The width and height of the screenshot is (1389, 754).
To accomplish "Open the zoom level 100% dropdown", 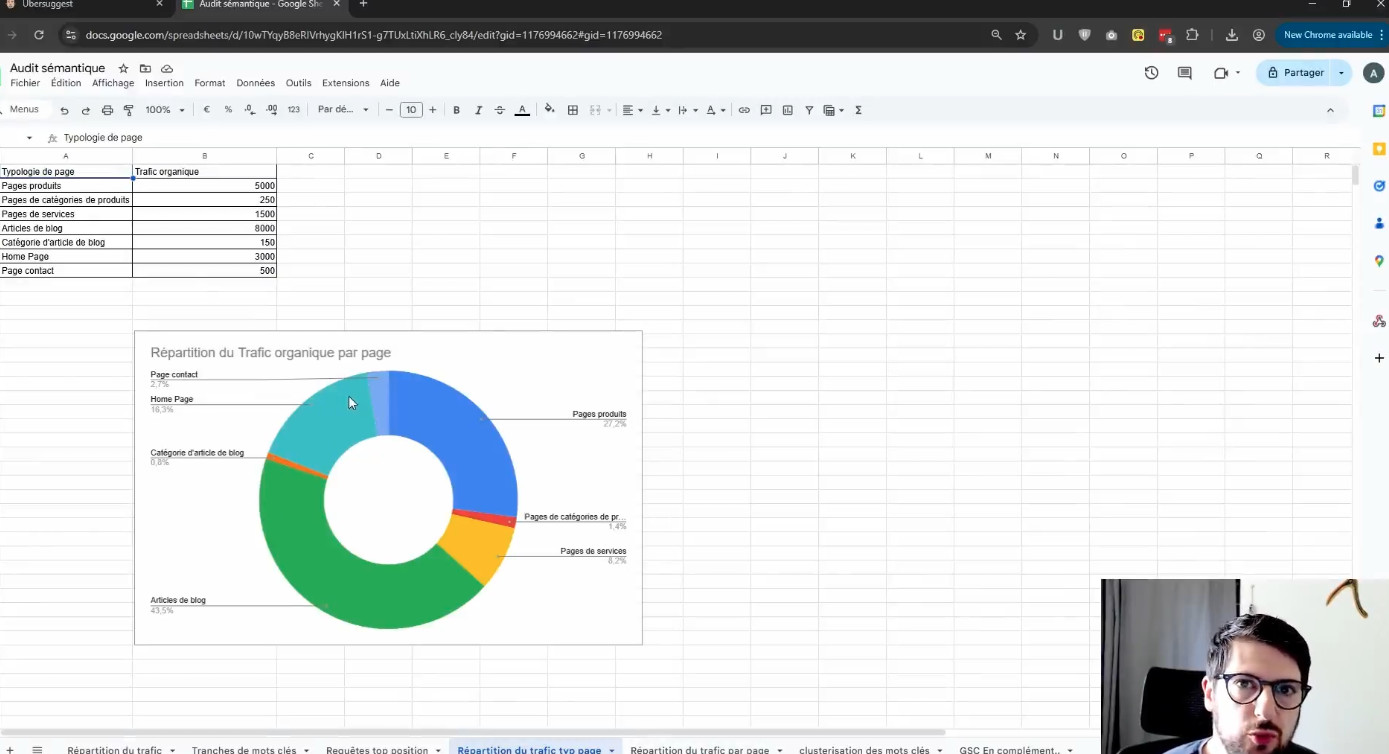I will coord(165,110).
